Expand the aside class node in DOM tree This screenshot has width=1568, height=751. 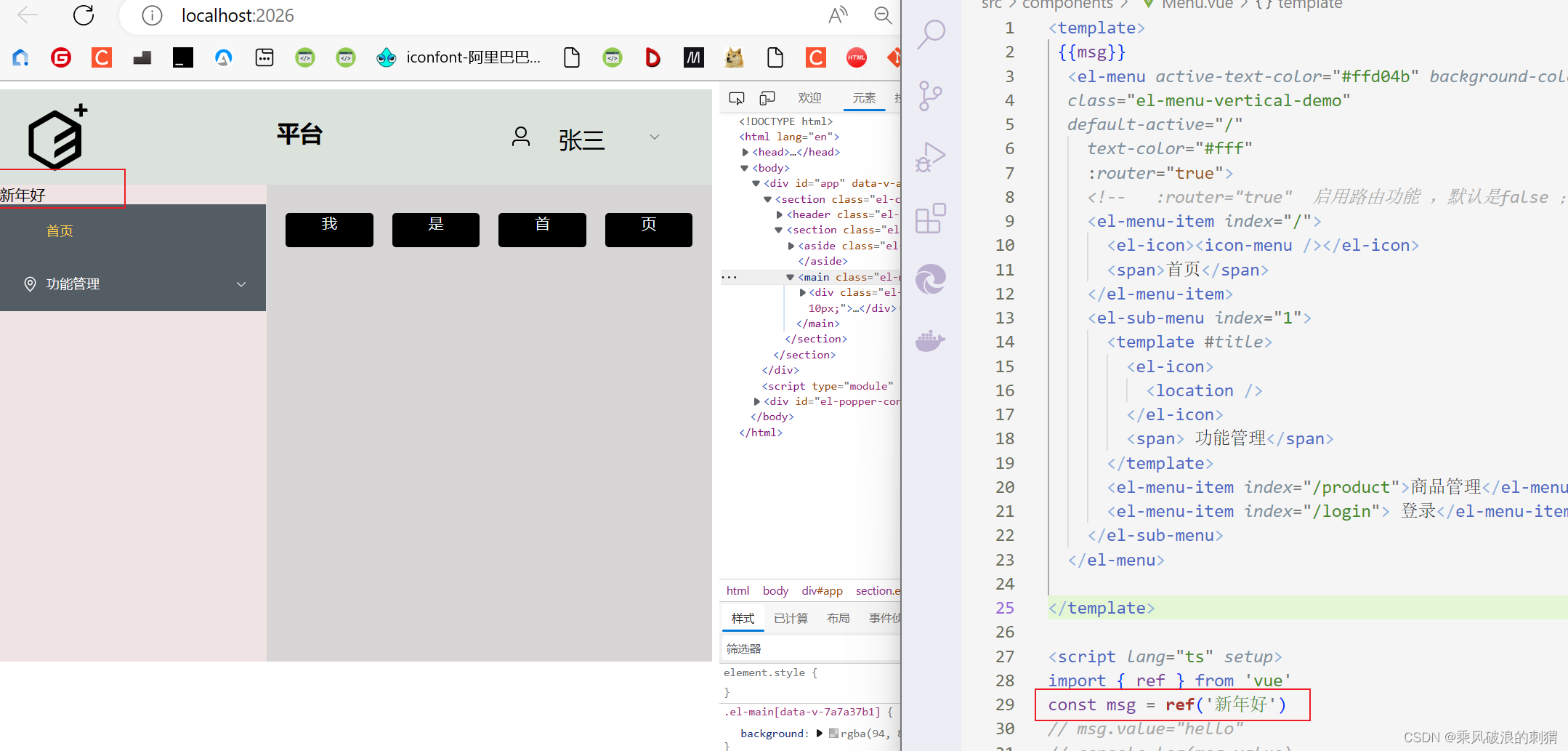pos(791,246)
